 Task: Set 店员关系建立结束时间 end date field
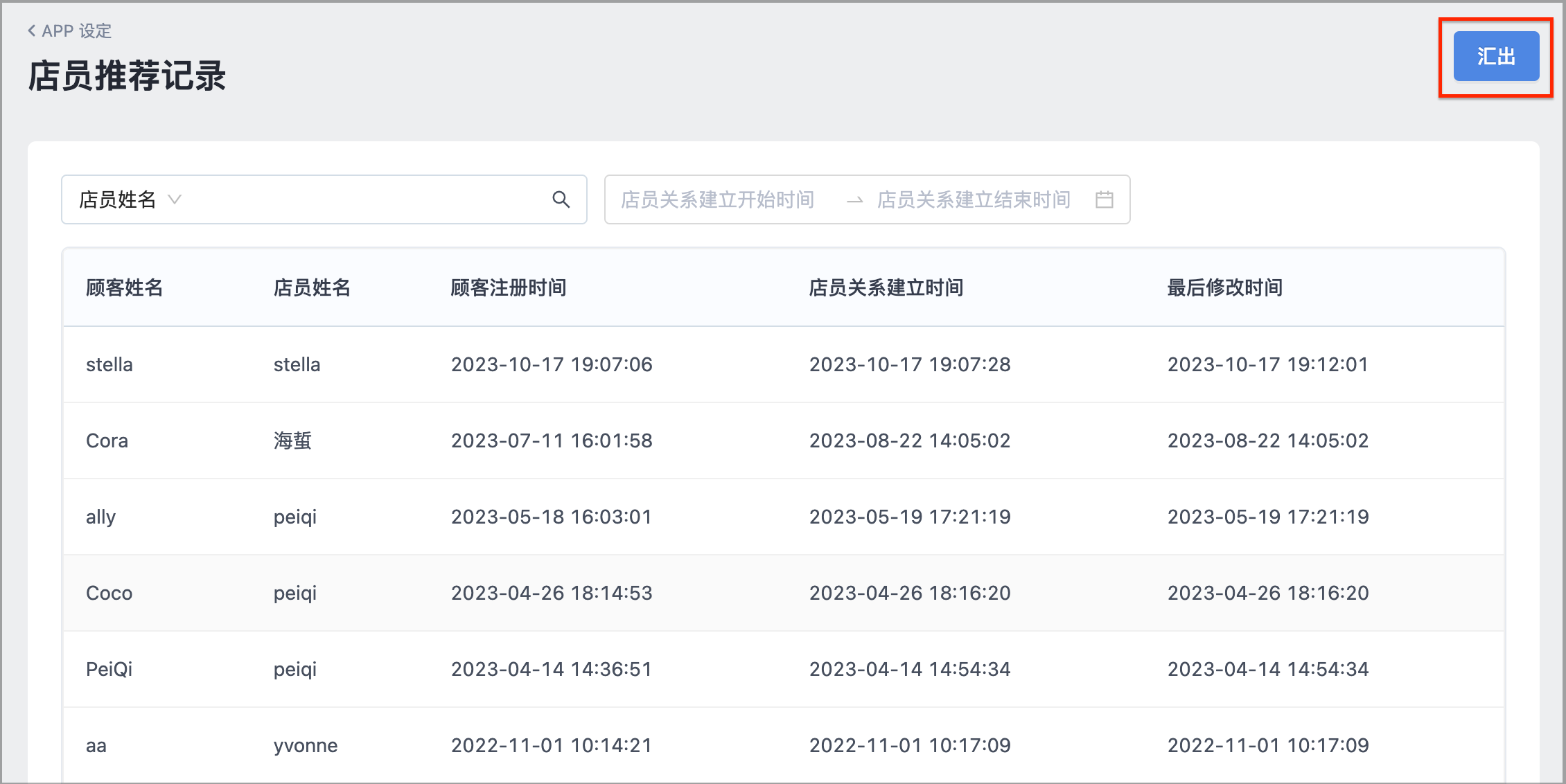pos(974,199)
